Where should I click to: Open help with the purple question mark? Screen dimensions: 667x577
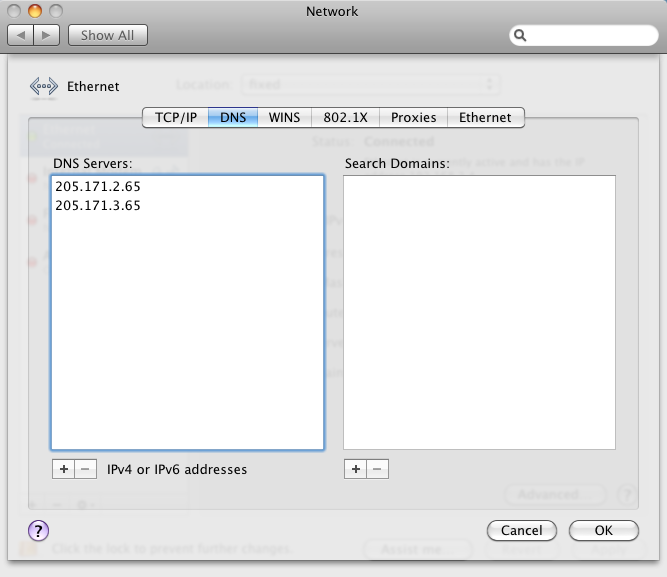click(x=39, y=530)
